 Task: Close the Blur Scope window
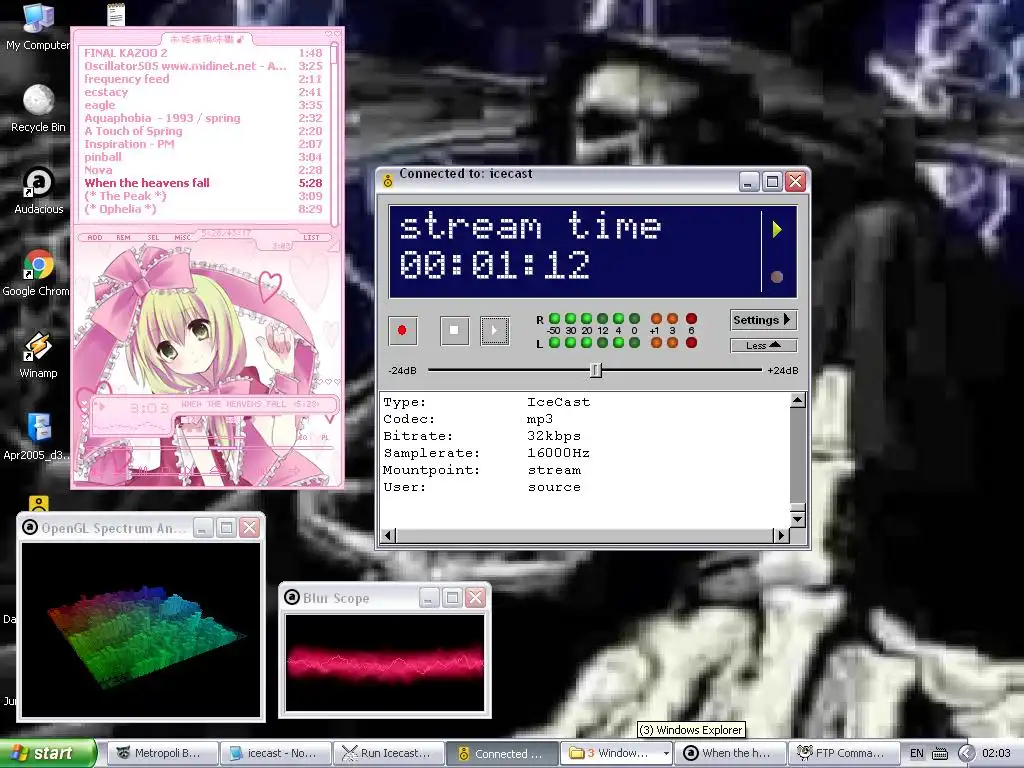pyautogui.click(x=476, y=598)
